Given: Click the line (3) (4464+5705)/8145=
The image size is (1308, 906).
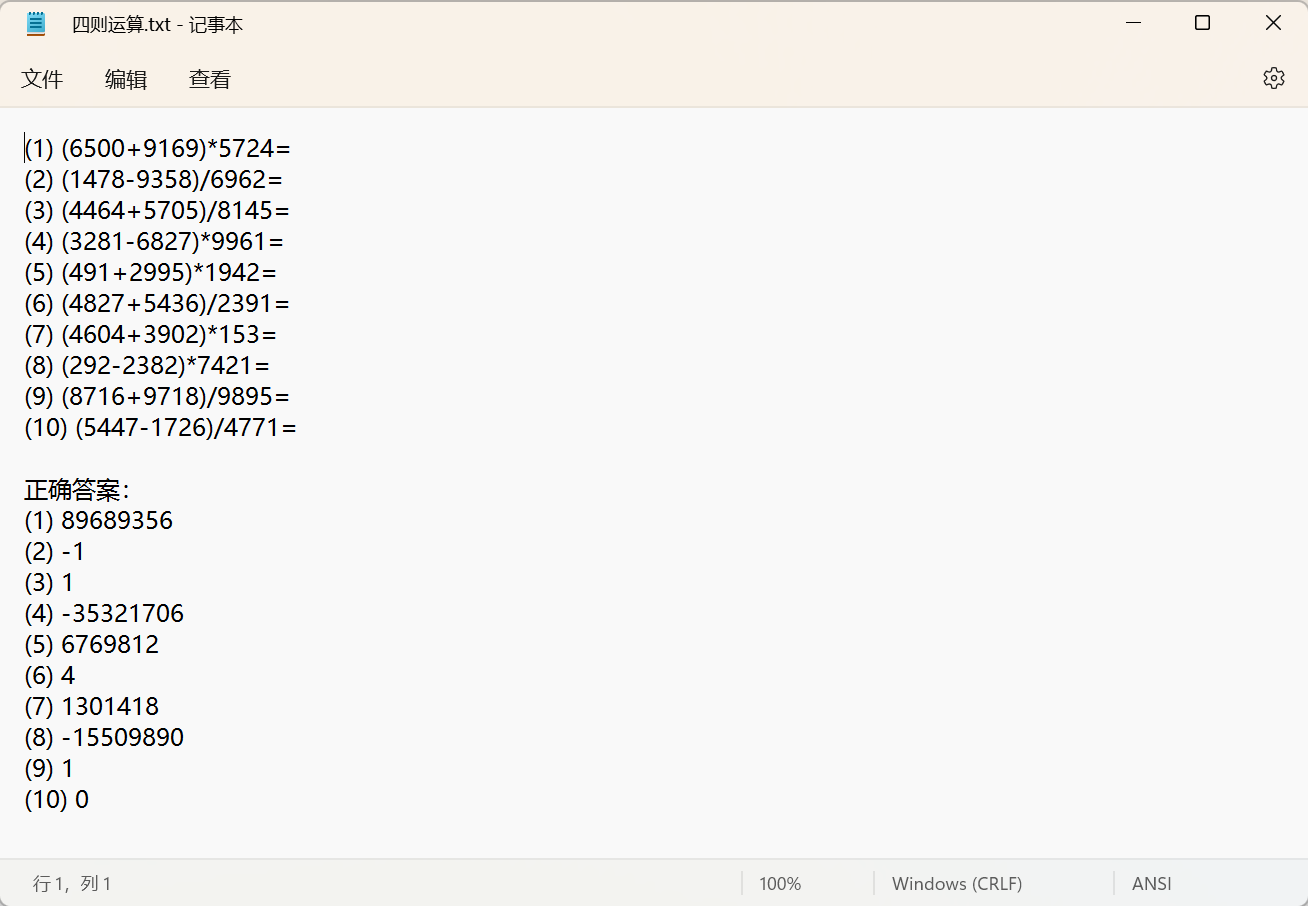Looking at the screenshot, I should [x=157, y=211].
